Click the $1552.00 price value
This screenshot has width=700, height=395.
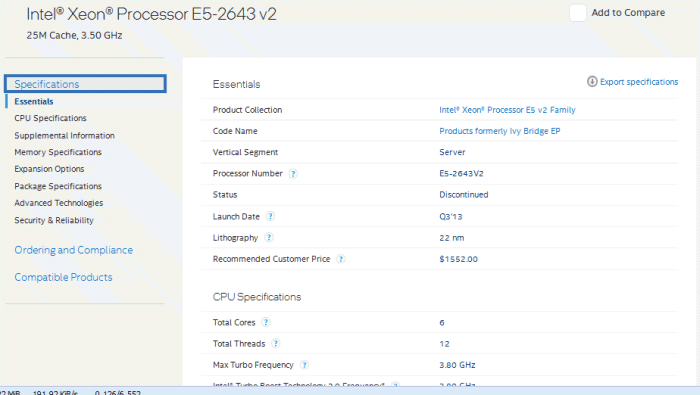458,259
